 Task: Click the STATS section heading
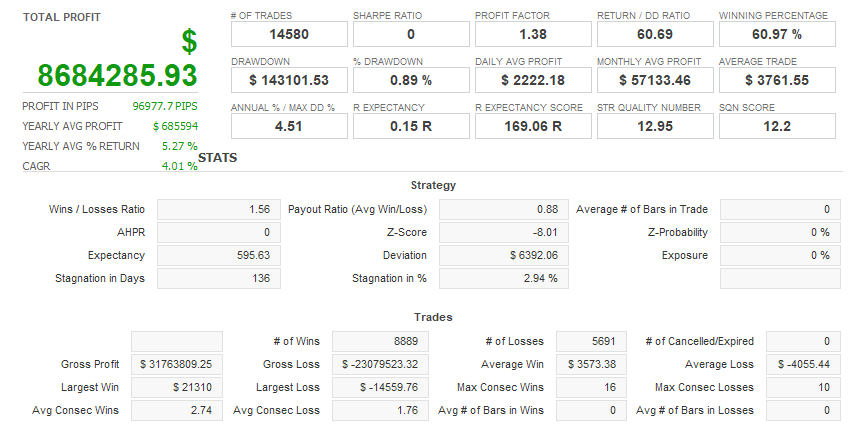(217, 158)
